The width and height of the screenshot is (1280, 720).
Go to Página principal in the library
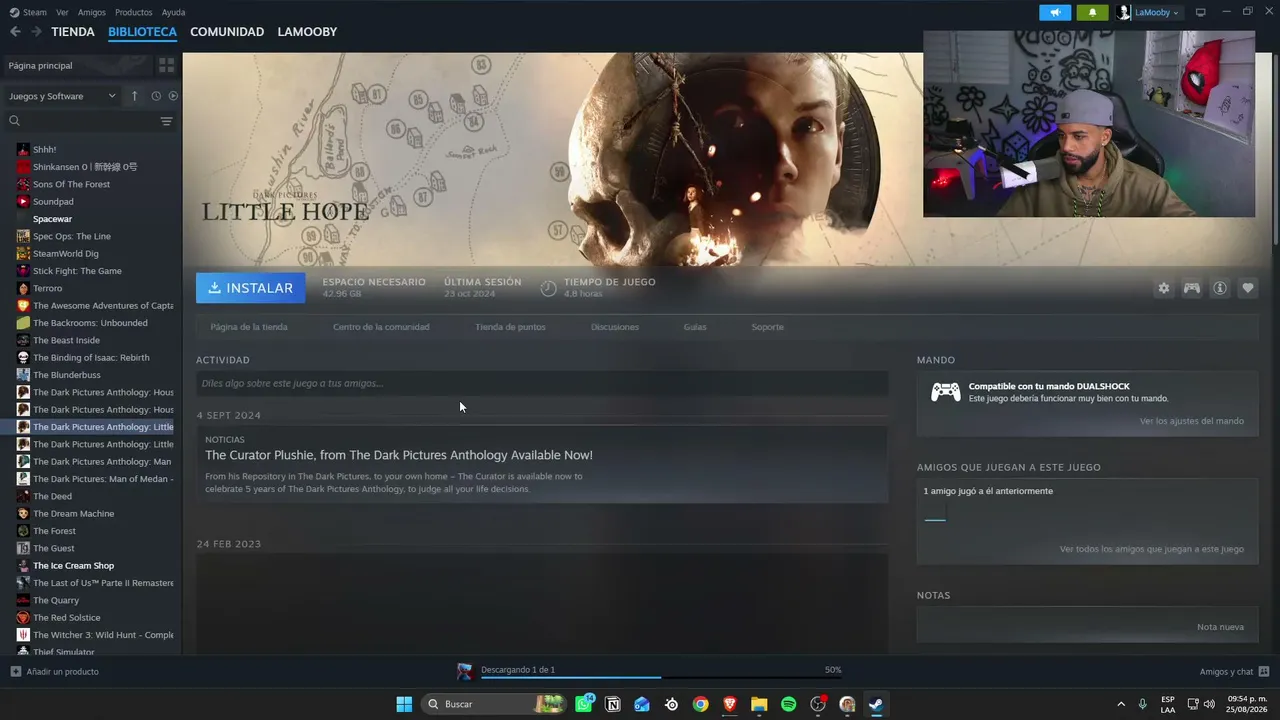[76, 65]
